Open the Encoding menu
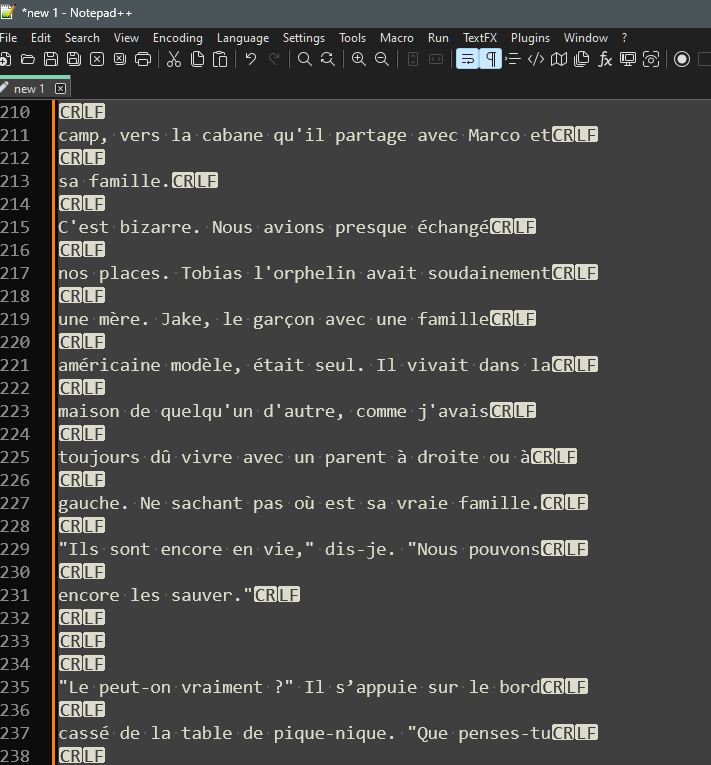This screenshot has height=765, width=711. pos(177,38)
